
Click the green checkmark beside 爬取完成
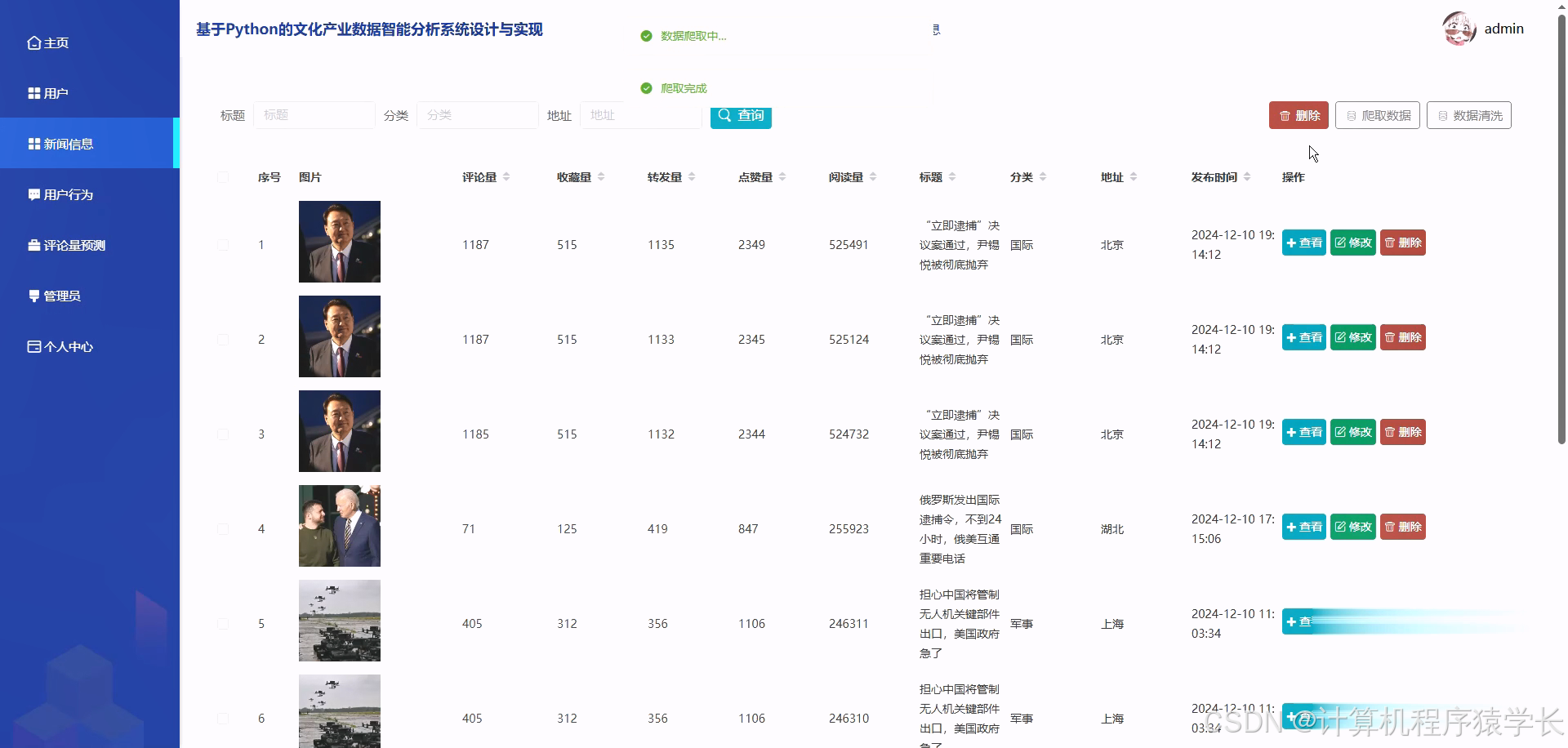(647, 88)
